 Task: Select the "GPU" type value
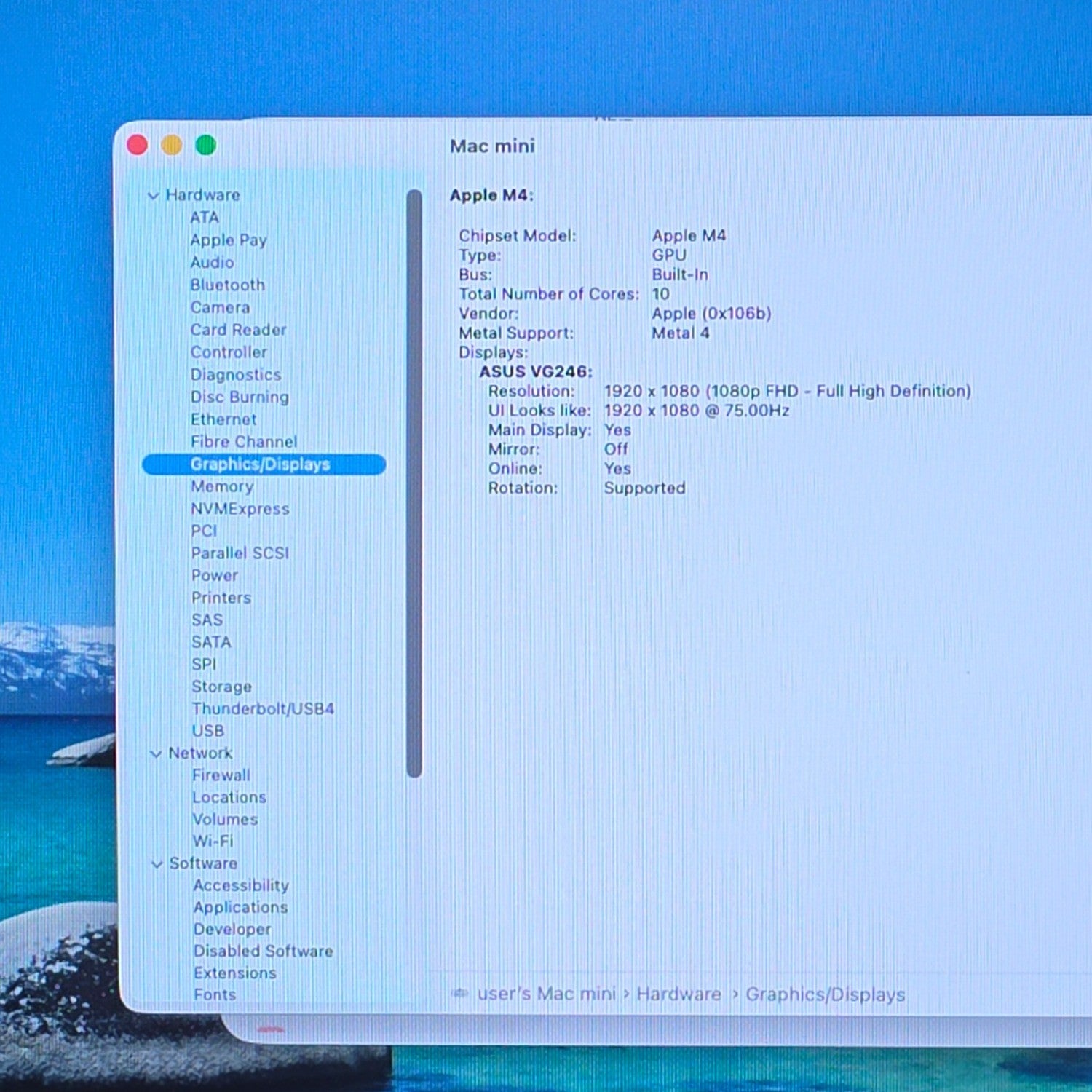669,255
